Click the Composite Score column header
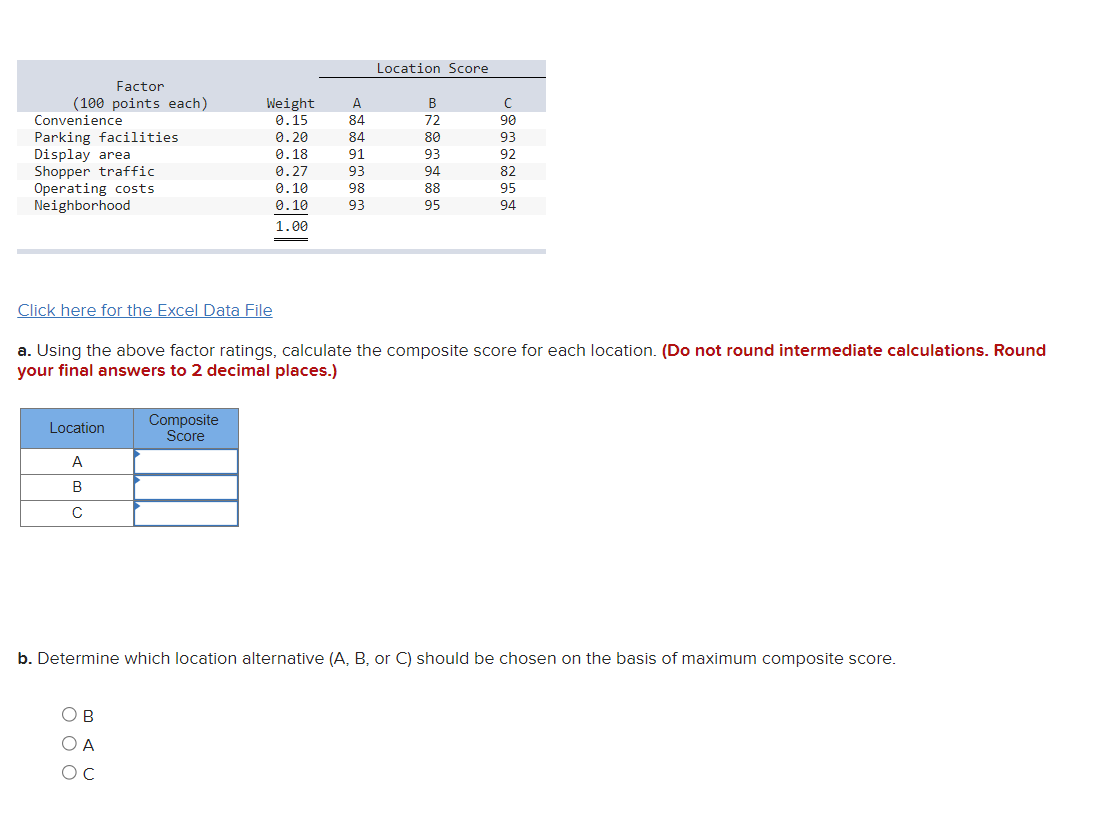The height and width of the screenshot is (827, 1114). (186, 428)
